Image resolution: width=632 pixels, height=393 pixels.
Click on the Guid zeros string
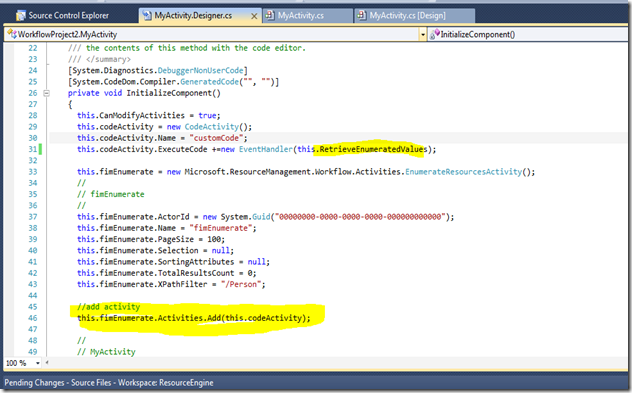coord(360,217)
